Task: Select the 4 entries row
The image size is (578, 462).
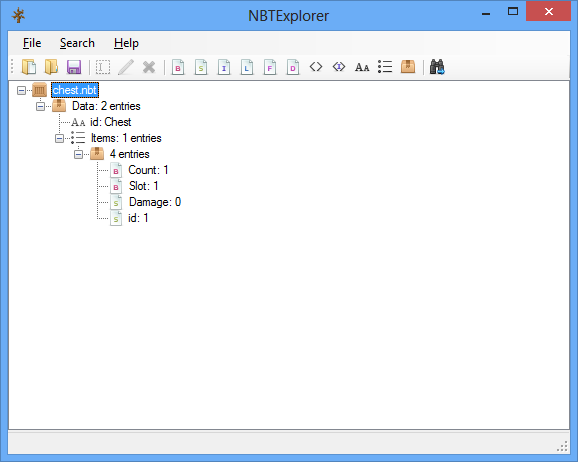Action: [x=129, y=154]
